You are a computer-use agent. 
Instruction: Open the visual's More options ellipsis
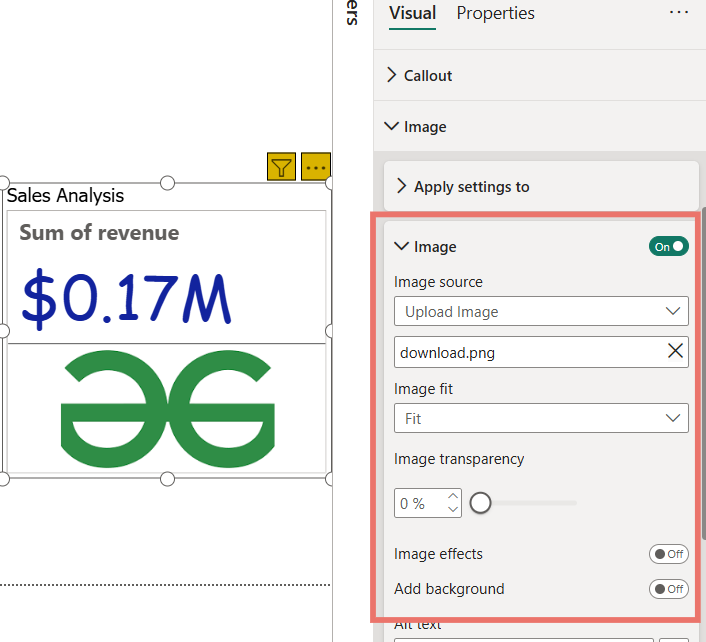pyautogui.click(x=316, y=167)
